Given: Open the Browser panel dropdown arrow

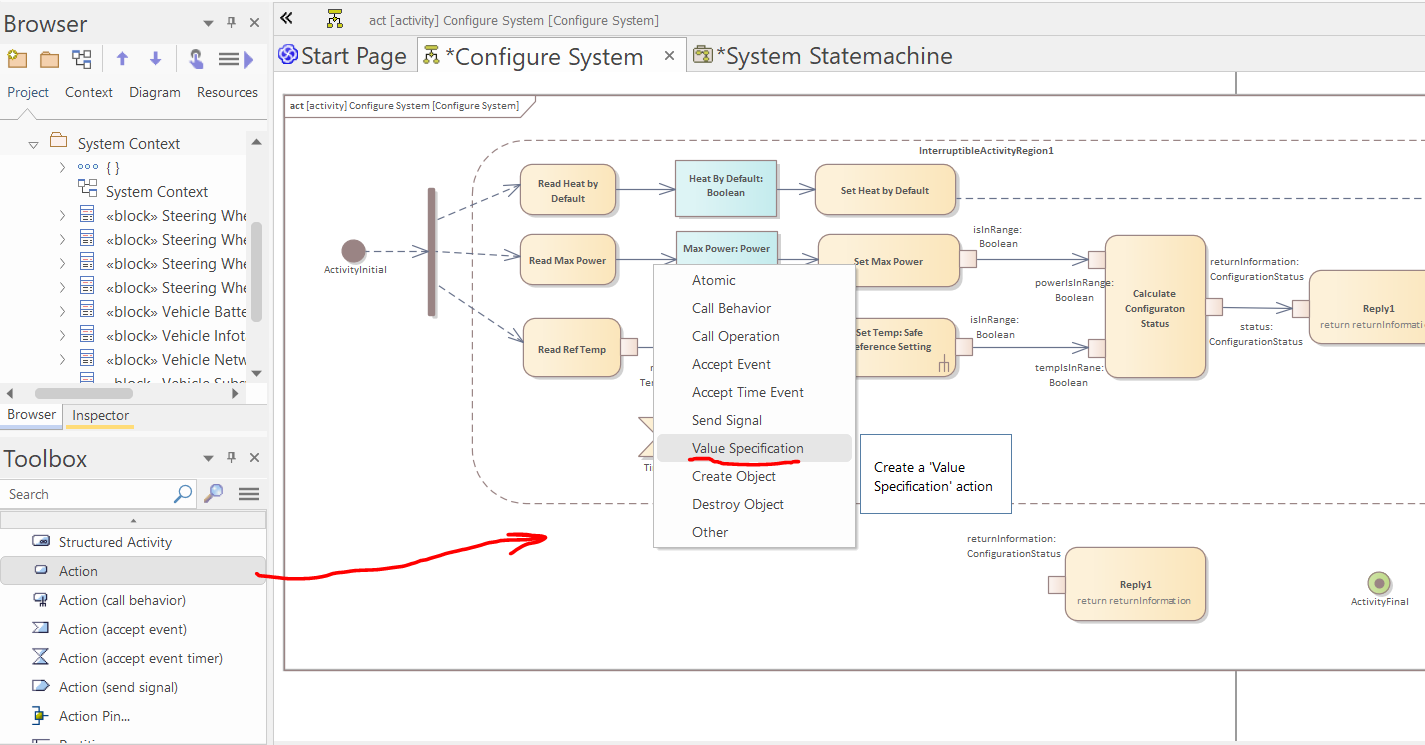Looking at the screenshot, I should coord(209,23).
